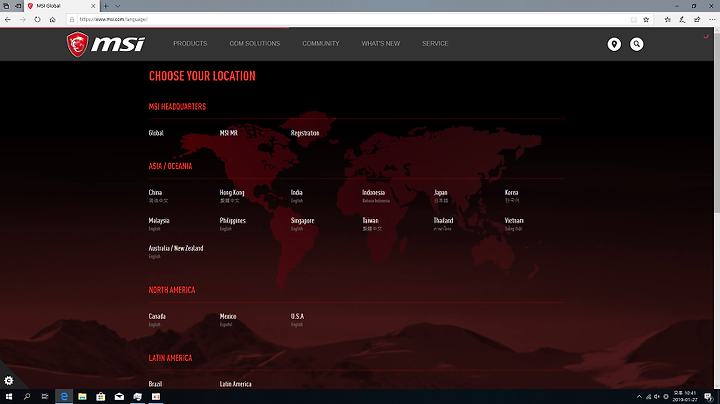Select the Philippines location link
720x404 pixels.
[233, 221]
